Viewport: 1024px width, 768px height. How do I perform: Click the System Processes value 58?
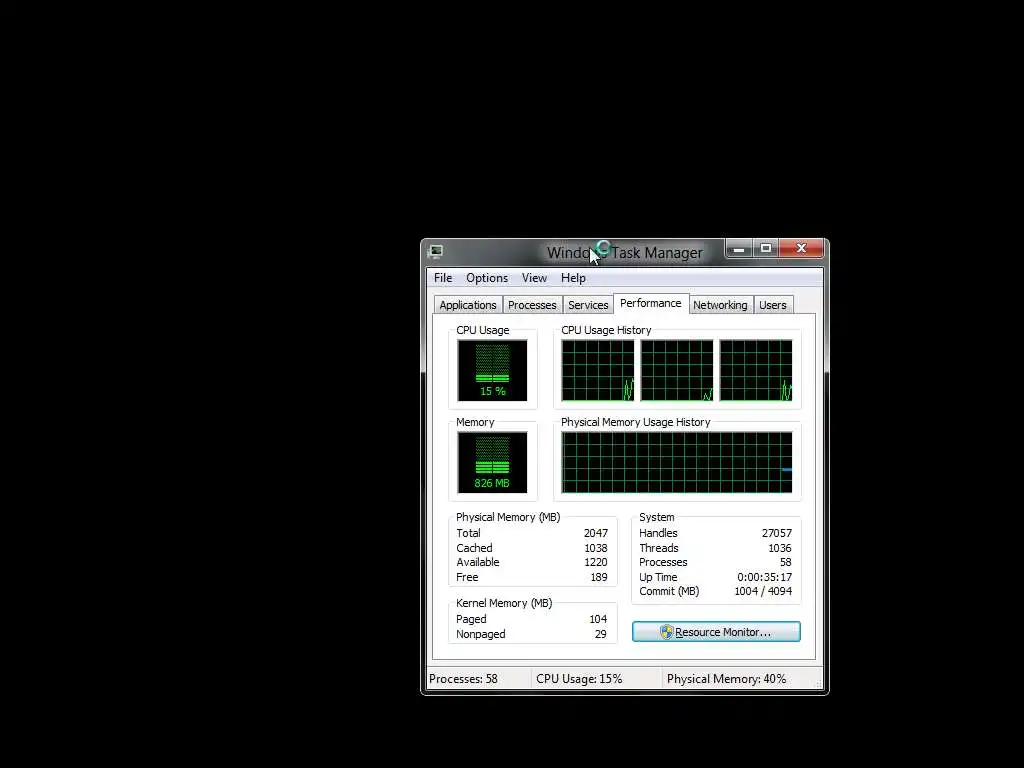point(786,562)
